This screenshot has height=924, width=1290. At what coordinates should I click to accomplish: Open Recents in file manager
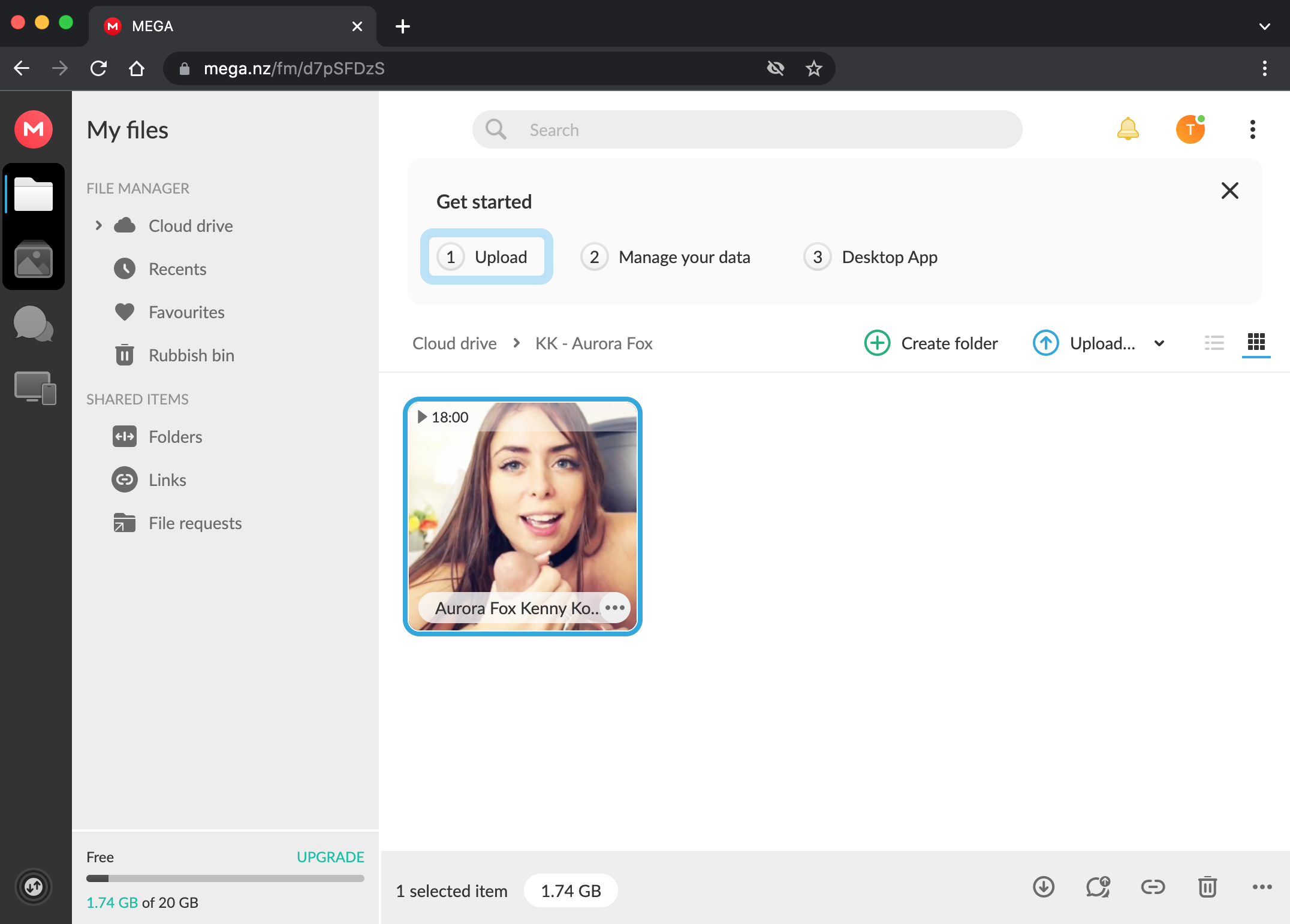177,269
